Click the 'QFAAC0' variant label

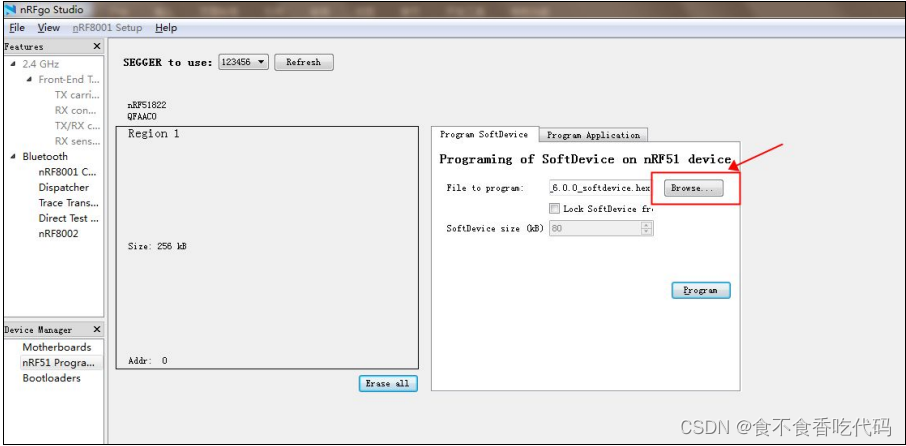click(142, 117)
